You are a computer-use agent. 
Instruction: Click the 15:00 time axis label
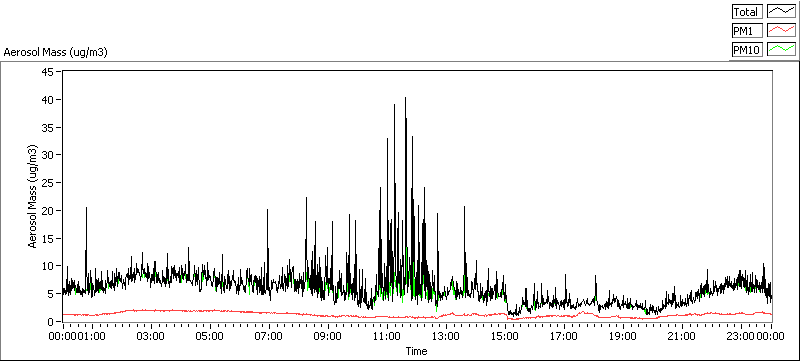click(x=506, y=337)
